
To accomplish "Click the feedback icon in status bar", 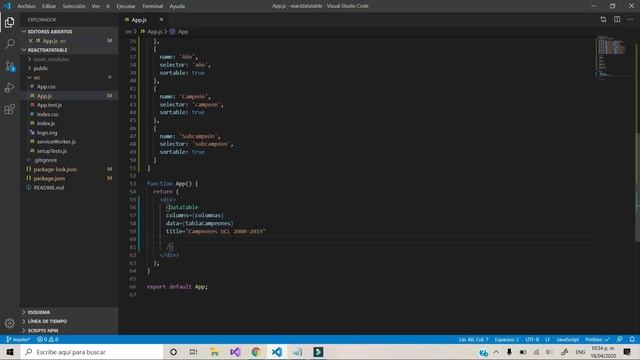I will pyautogui.click(x=620, y=340).
